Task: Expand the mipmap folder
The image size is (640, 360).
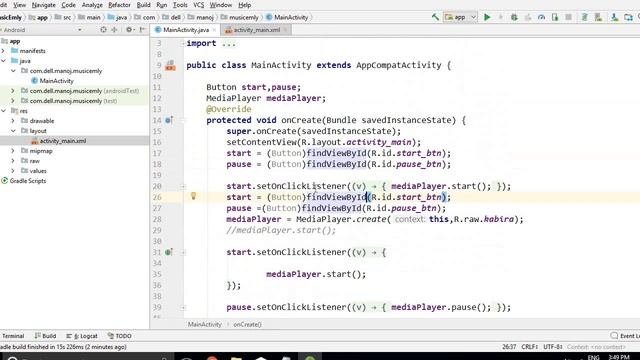Action: pyautogui.click(x=13, y=151)
